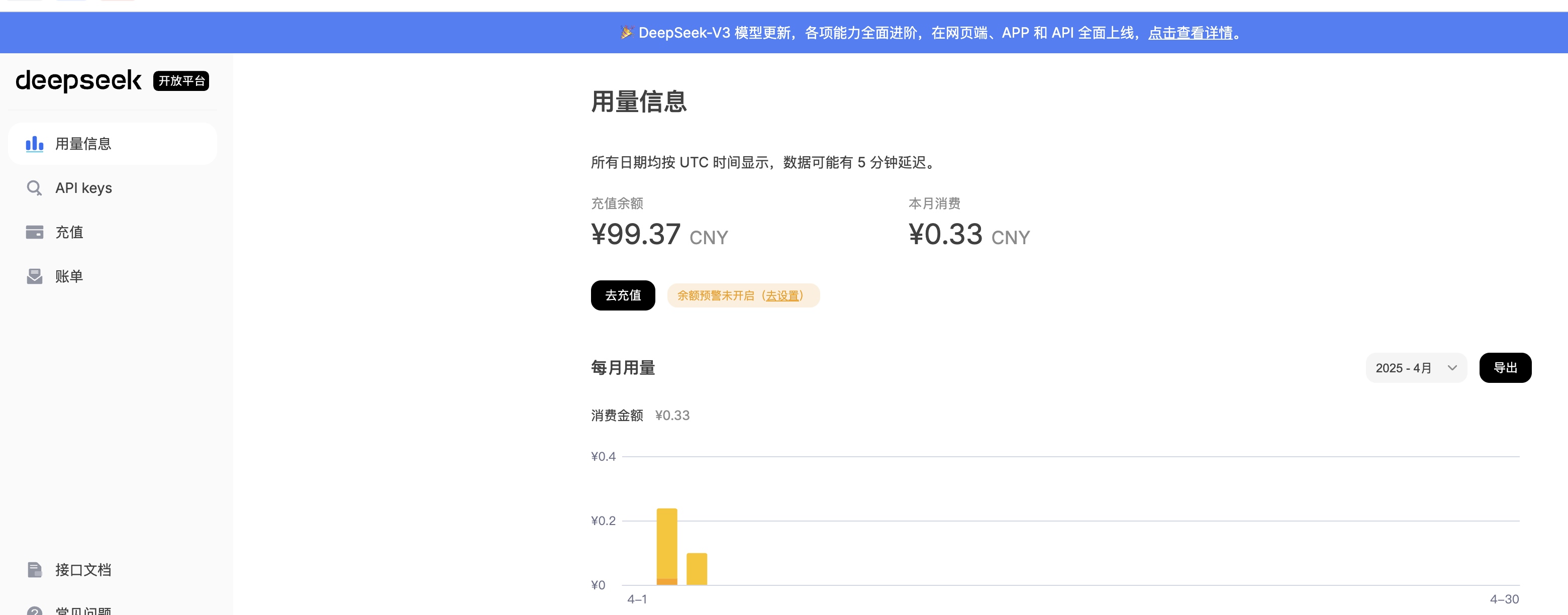Click the 4–30 axis label
Screen dimensions: 1568x615
tap(1504, 599)
